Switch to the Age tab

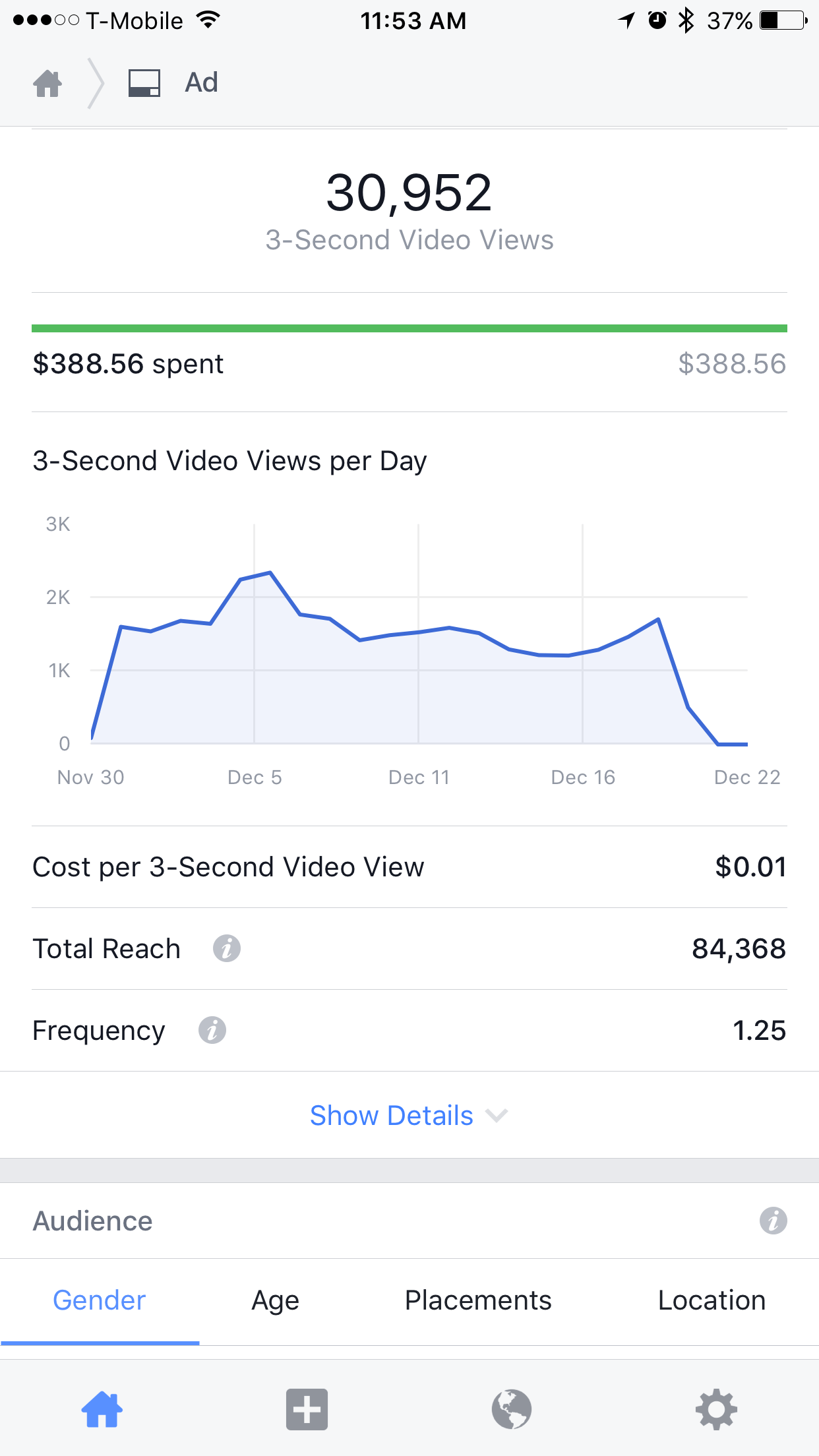276,1300
